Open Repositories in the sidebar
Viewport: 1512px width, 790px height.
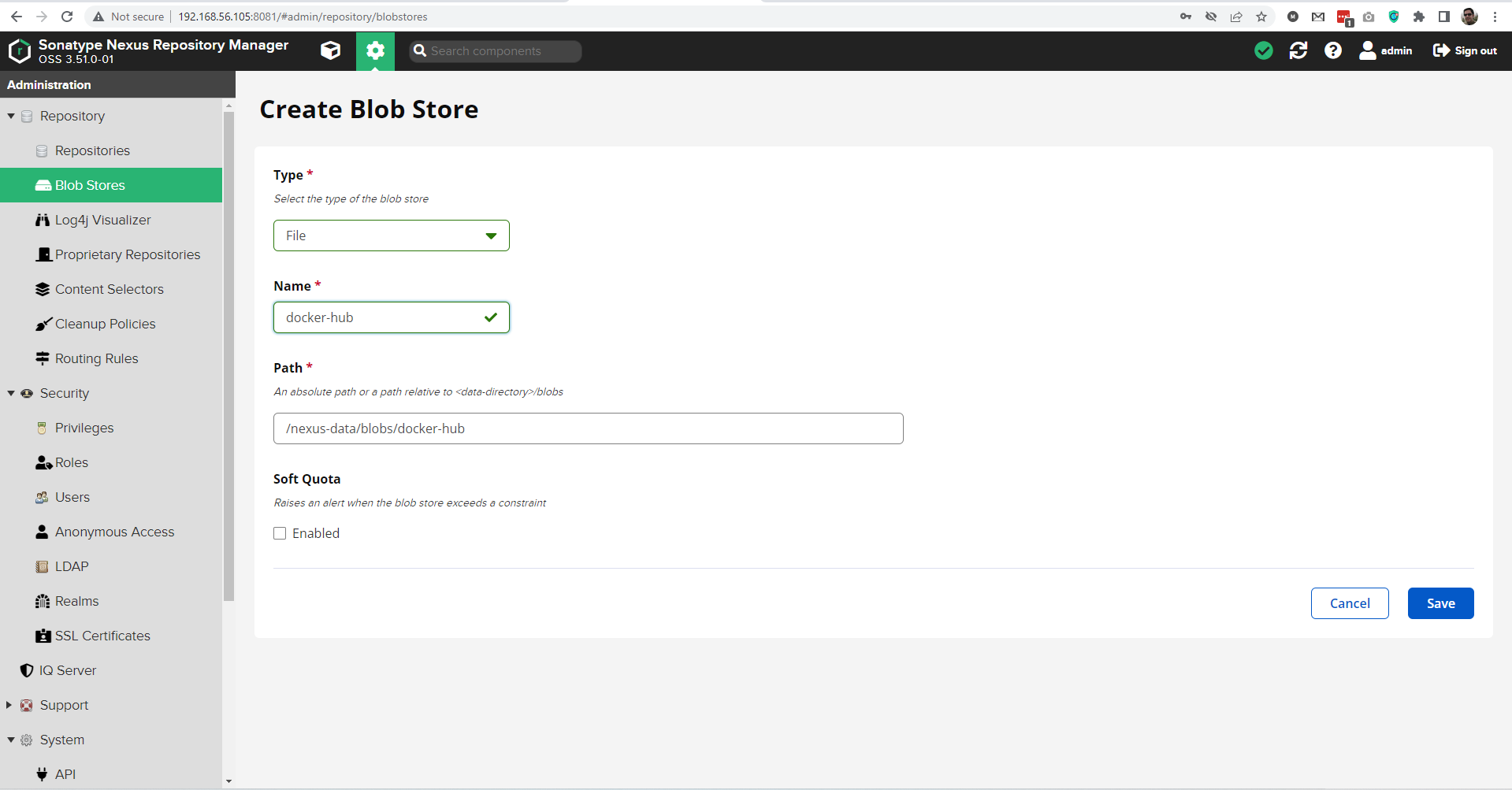click(x=92, y=150)
